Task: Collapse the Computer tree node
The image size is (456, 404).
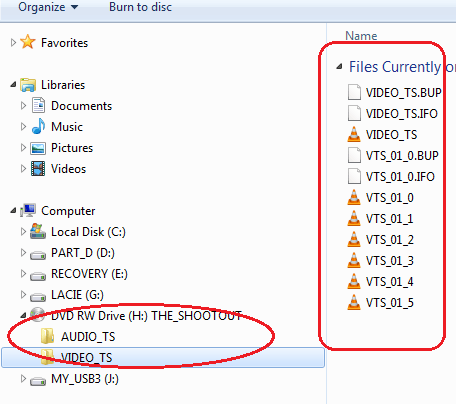Action: pos(13,211)
